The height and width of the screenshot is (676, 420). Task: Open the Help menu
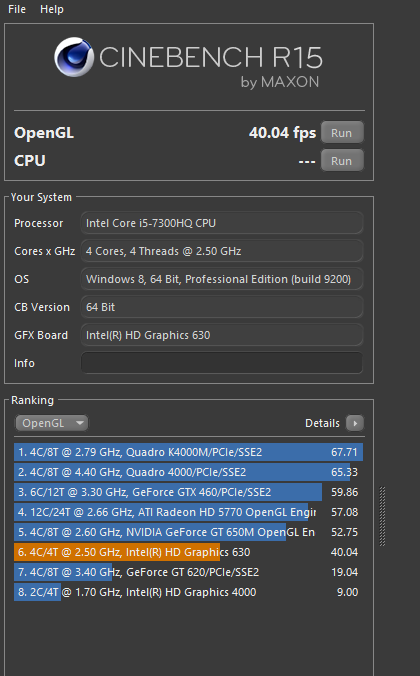pos(52,9)
